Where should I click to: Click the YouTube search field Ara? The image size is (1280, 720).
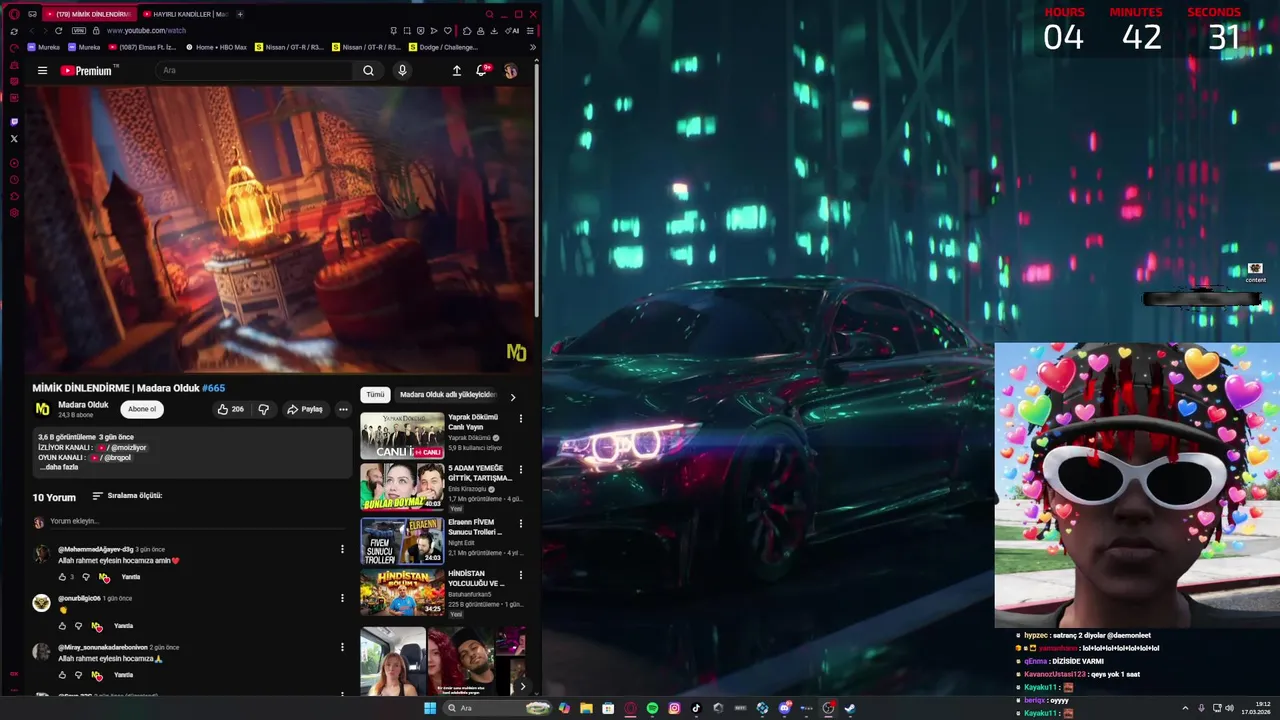pyautogui.click(x=255, y=71)
